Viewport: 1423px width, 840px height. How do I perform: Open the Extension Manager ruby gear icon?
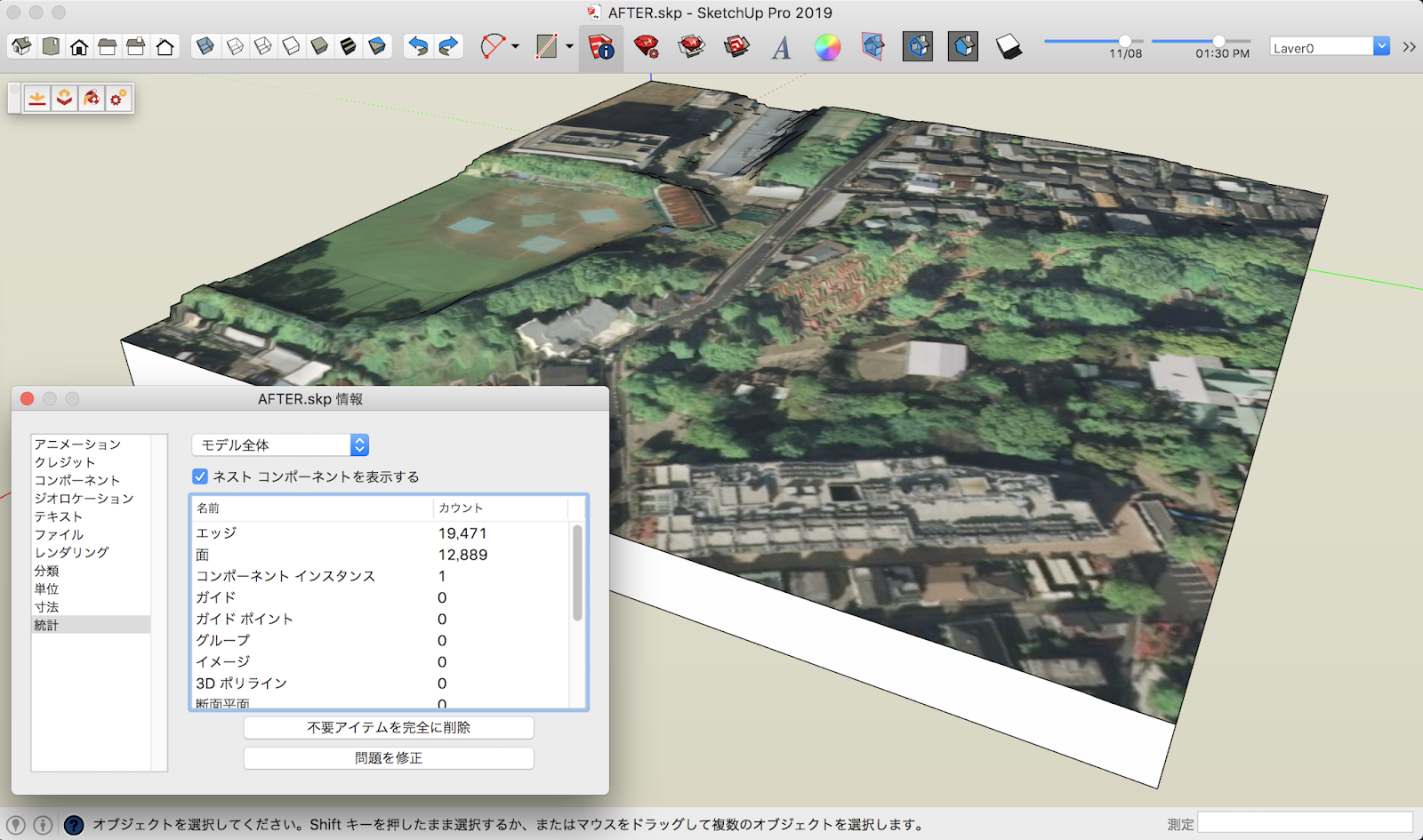pos(647,47)
